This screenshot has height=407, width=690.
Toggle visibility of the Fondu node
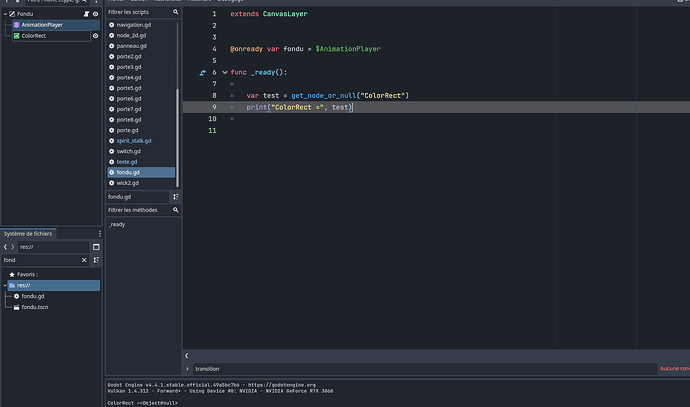95,14
